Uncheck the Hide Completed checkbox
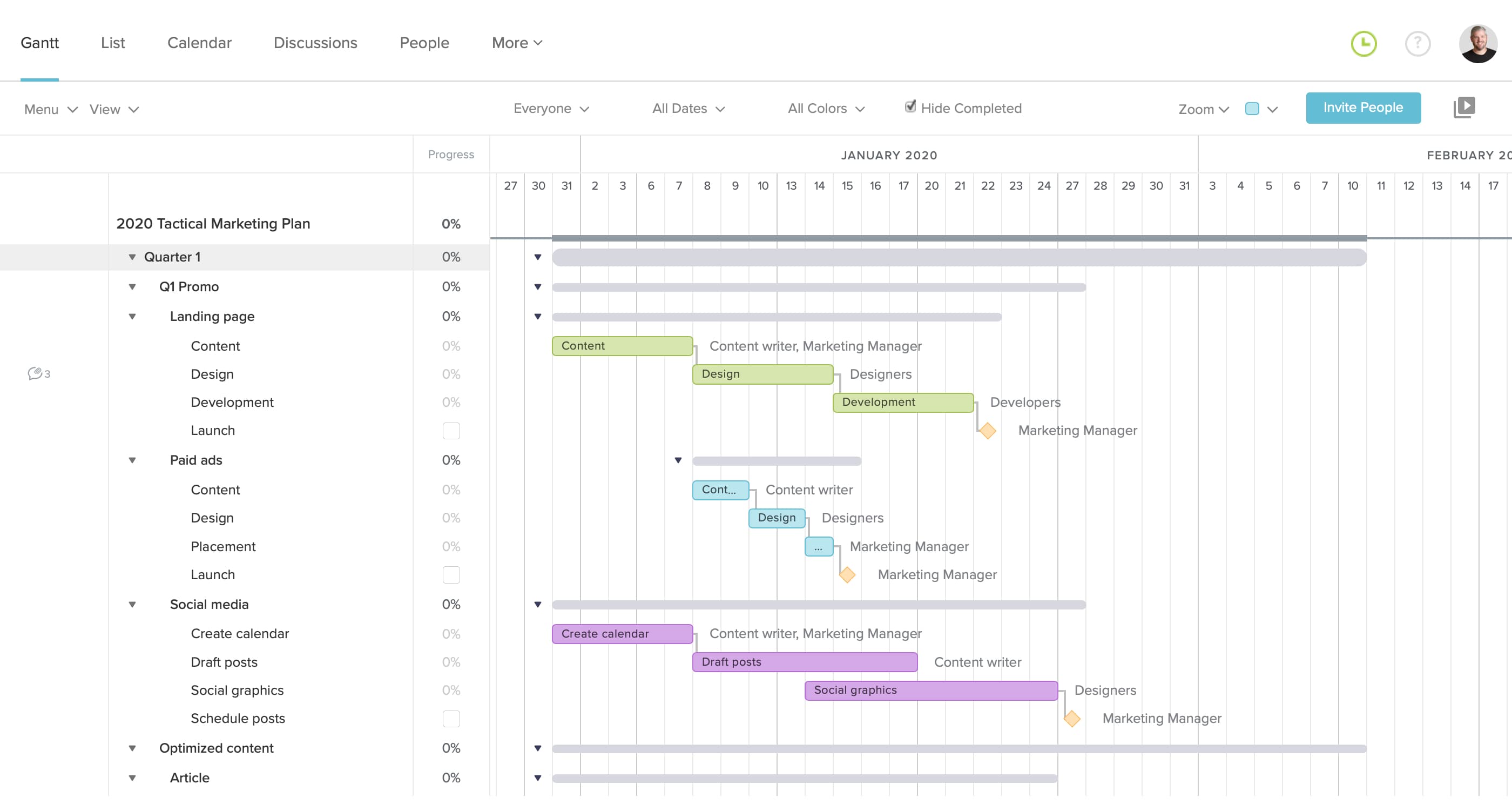 click(910, 107)
